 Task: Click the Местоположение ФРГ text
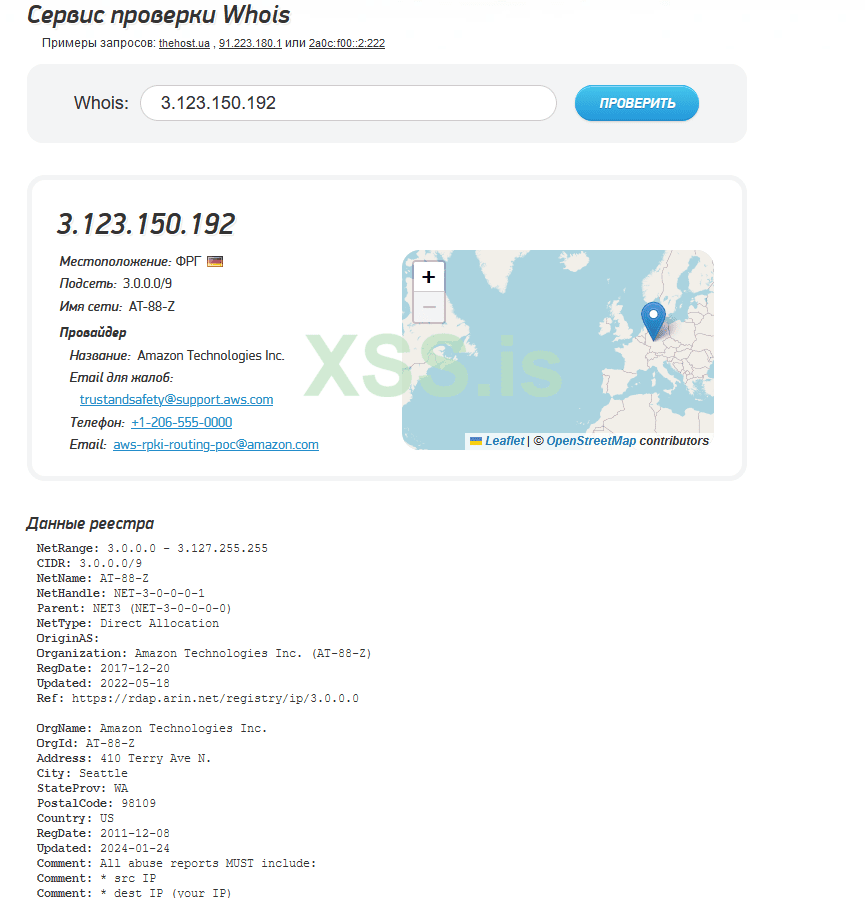point(130,262)
